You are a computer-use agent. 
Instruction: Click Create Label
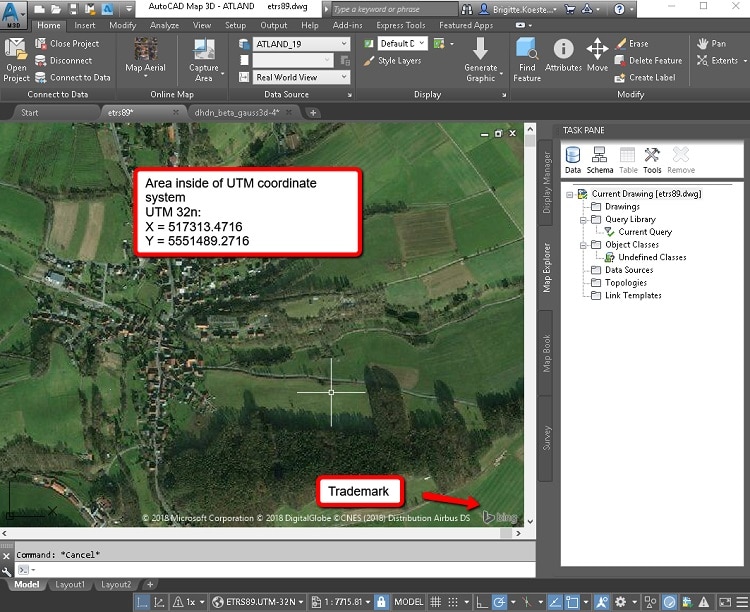[645, 78]
